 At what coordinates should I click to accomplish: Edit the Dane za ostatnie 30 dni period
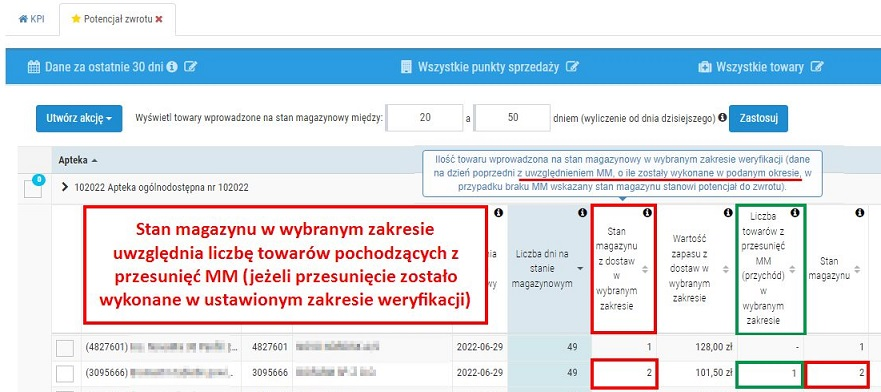click(x=191, y=67)
